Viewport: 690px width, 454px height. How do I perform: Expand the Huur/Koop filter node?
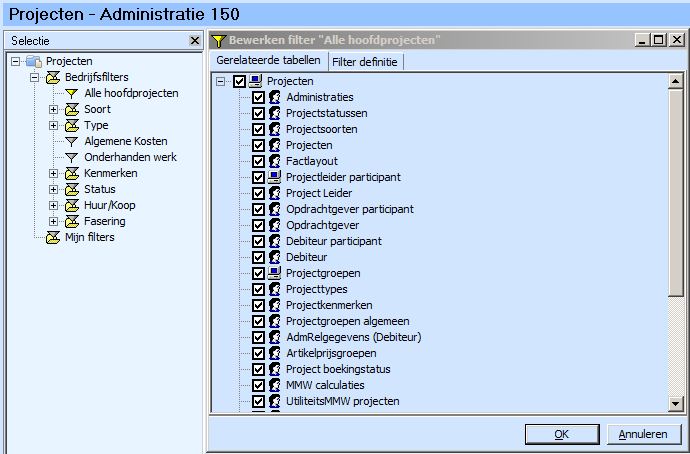point(53,205)
